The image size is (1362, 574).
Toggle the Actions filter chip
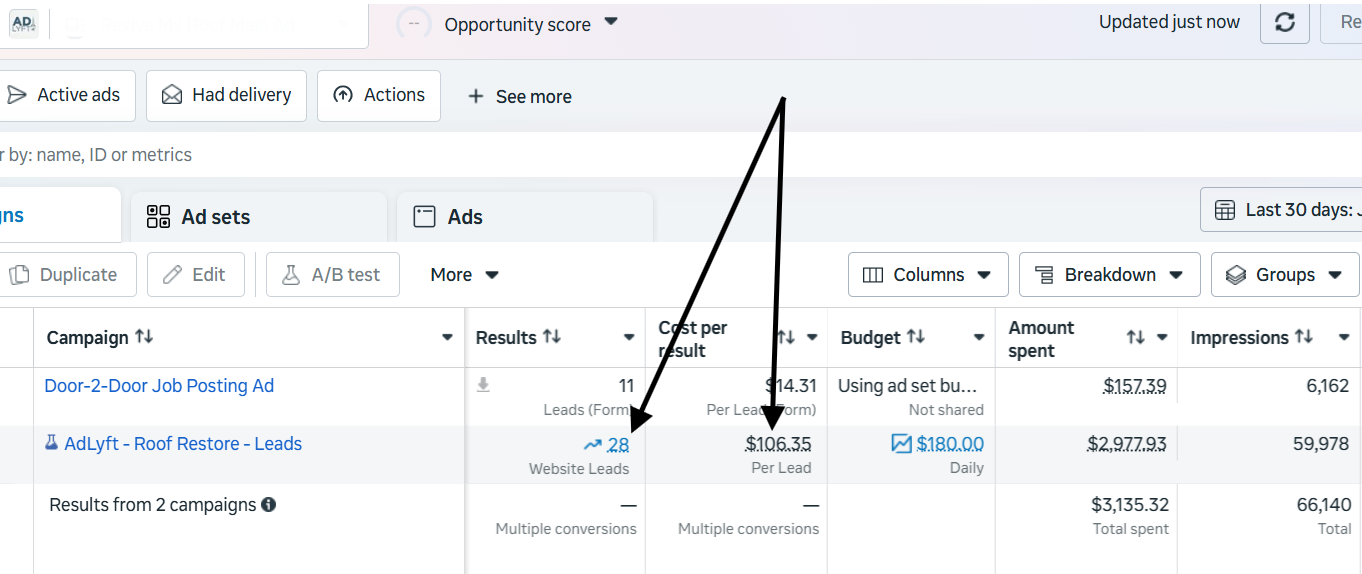pyautogui.click(x=379, y=95)
